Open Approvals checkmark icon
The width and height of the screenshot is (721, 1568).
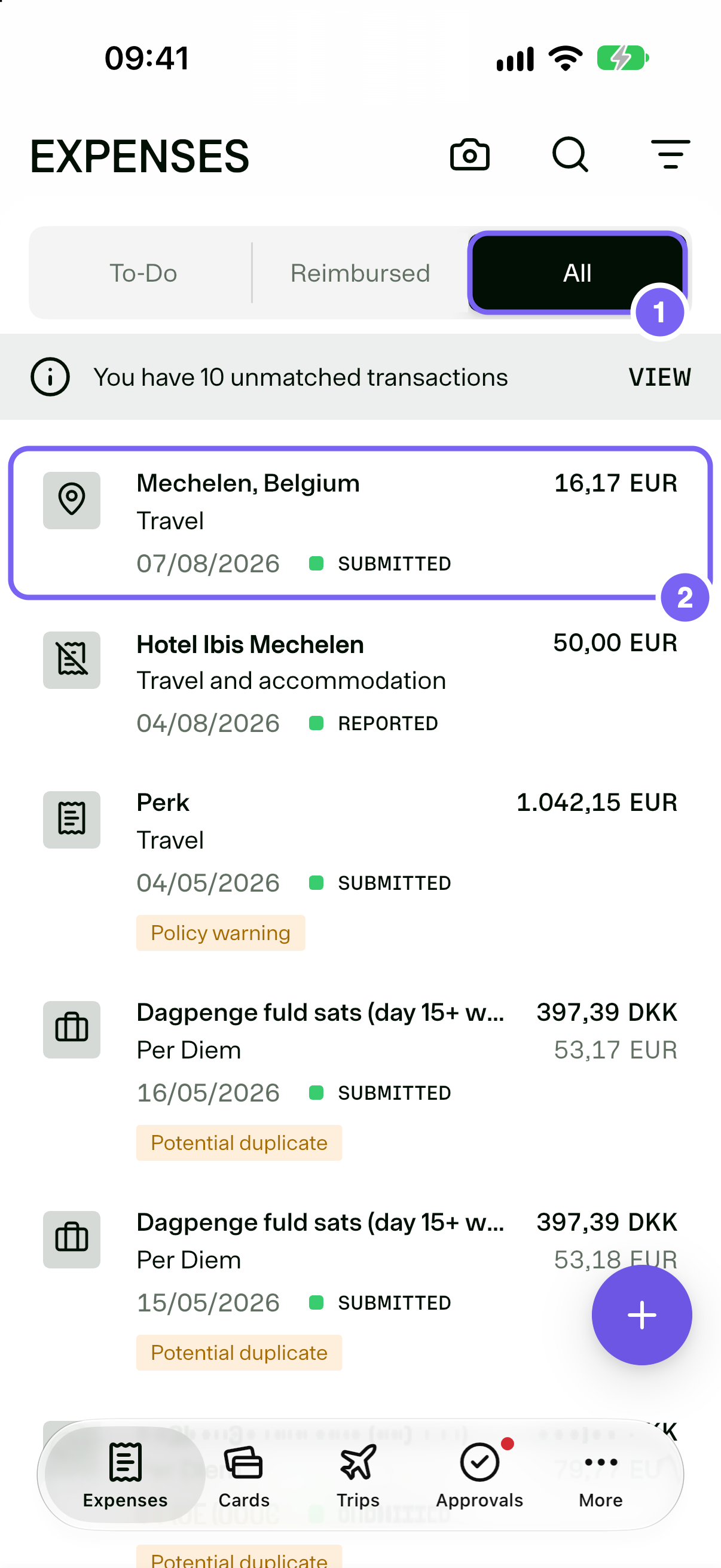point(479,1462)
